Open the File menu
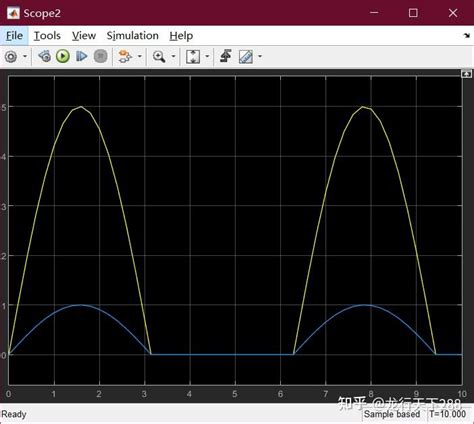474x424 pixels. coord(14,36)
